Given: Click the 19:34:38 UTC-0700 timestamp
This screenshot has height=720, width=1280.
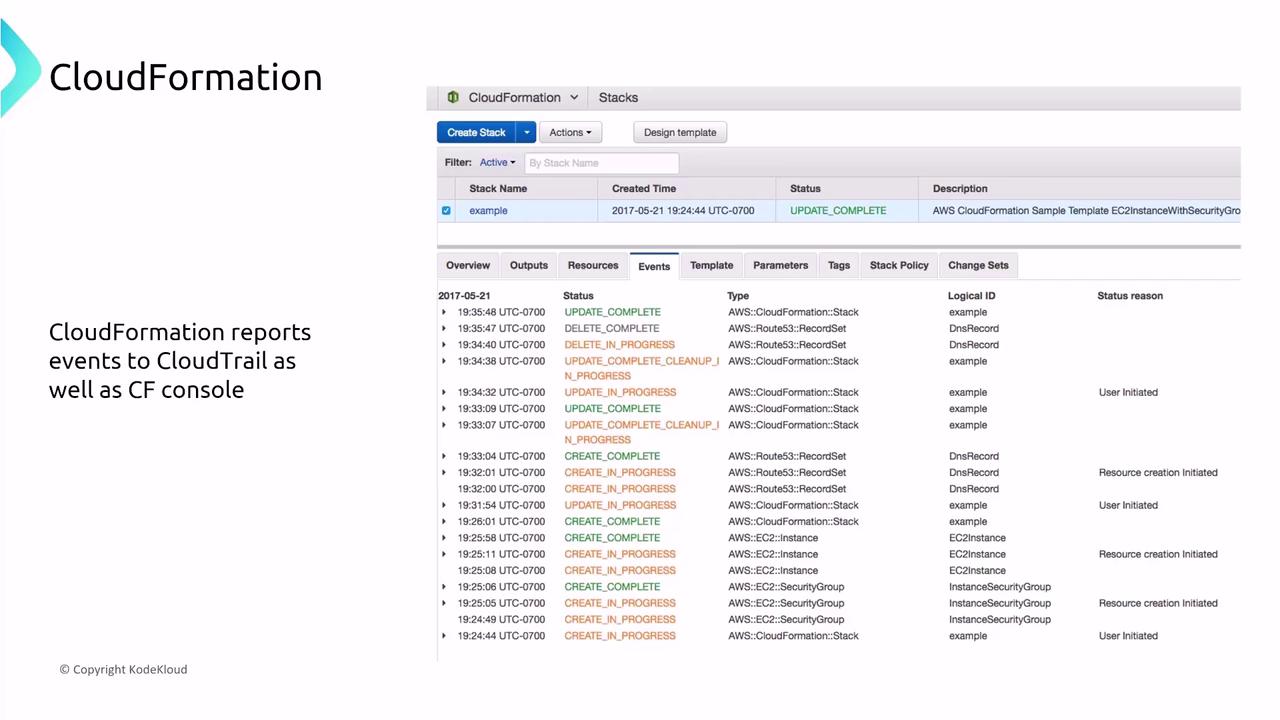Looking at the screenshot, I should pos(501,361).
